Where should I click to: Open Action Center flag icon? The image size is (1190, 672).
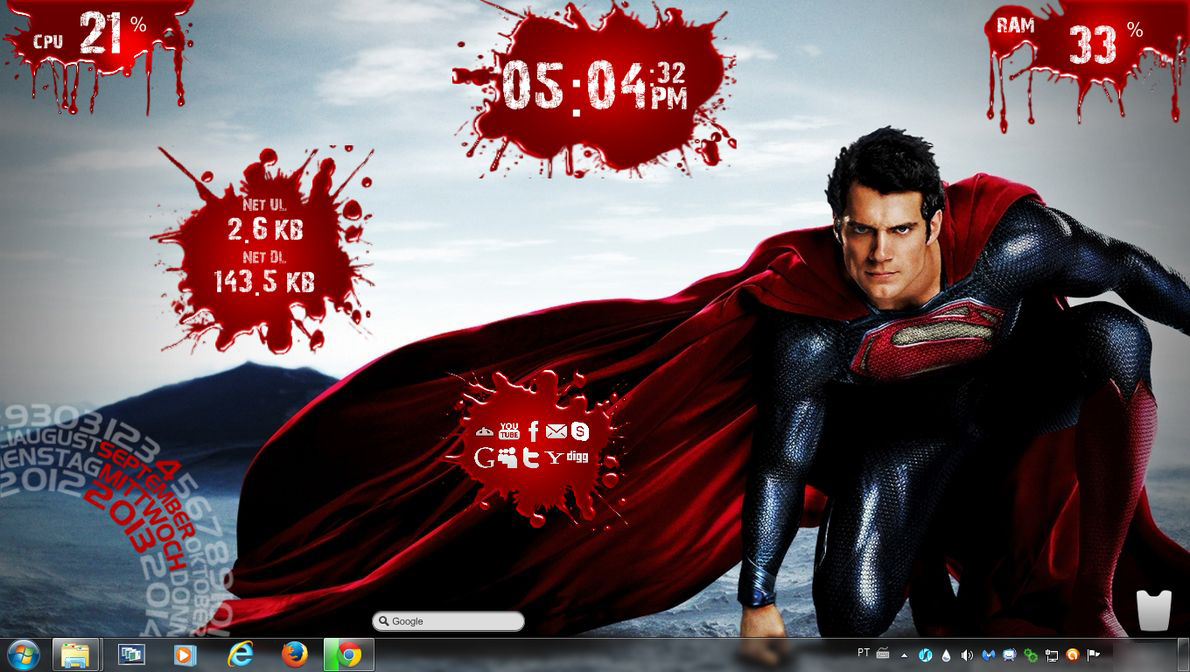tap(1094, 655)
